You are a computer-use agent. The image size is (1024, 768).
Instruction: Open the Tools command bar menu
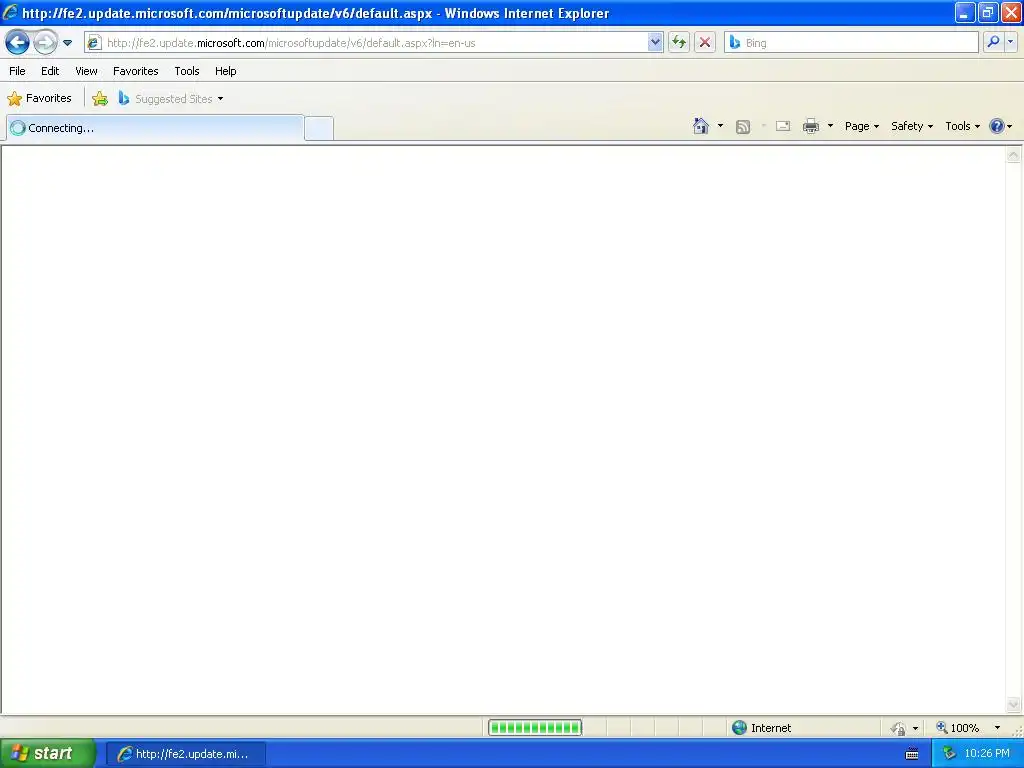coord(963,126)
